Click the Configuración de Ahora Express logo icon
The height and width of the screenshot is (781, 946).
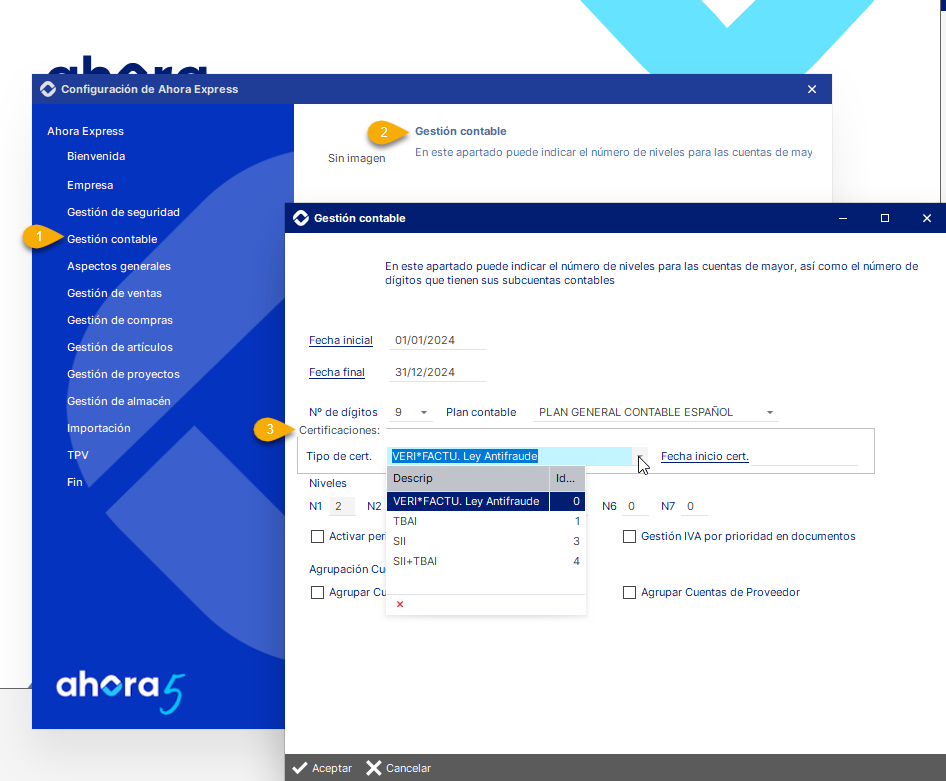(48, 89)
